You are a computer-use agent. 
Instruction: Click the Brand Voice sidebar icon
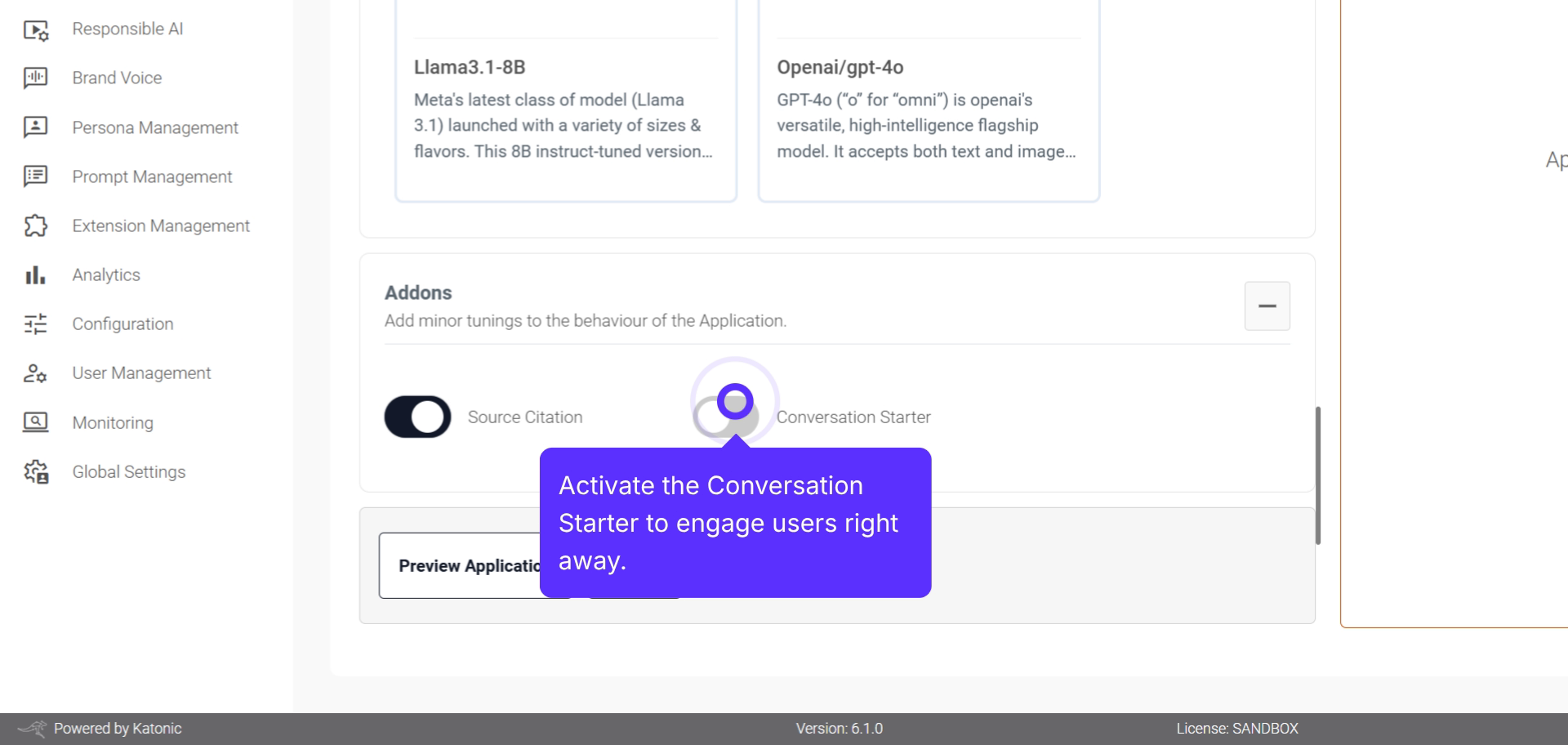coord(36,78)
